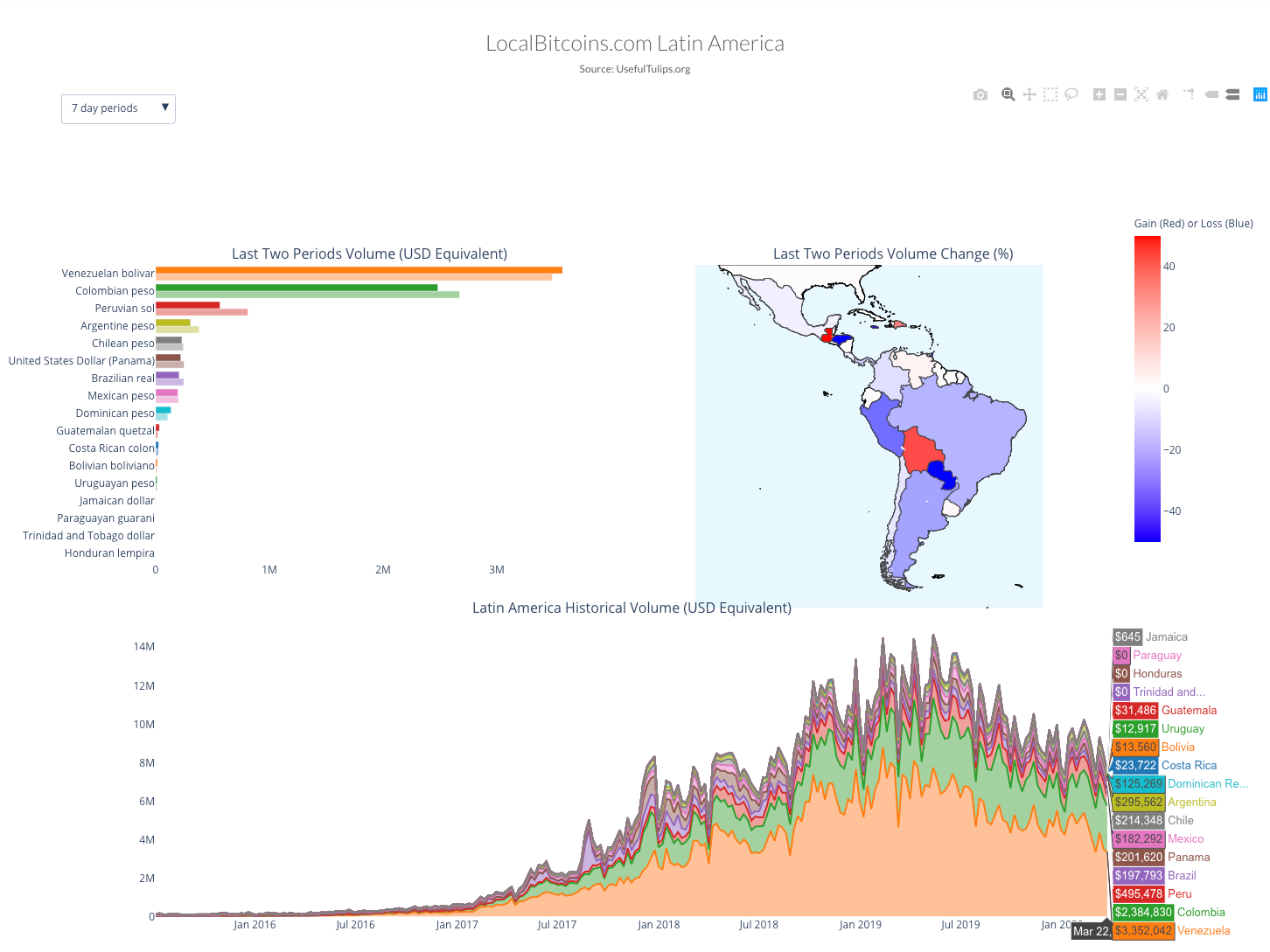The image size is (1270, 952).
Task: Enable show closest data on hover
Action: [1211, 94]
